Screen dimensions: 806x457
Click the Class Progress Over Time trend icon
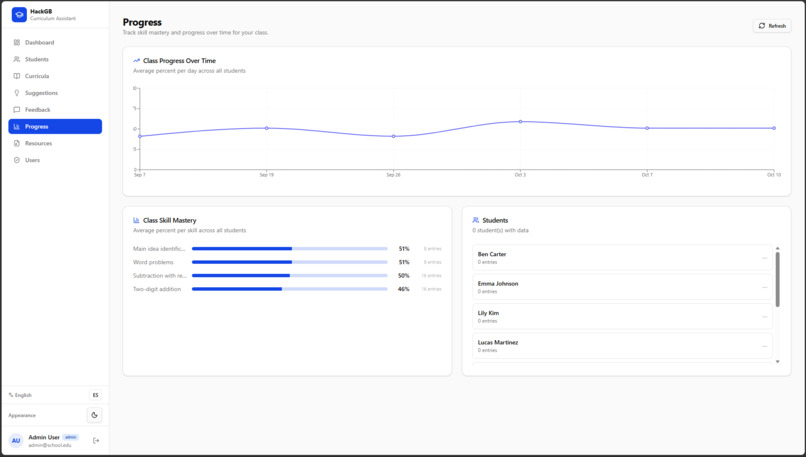pyautogui.click(x=136, y=61)
